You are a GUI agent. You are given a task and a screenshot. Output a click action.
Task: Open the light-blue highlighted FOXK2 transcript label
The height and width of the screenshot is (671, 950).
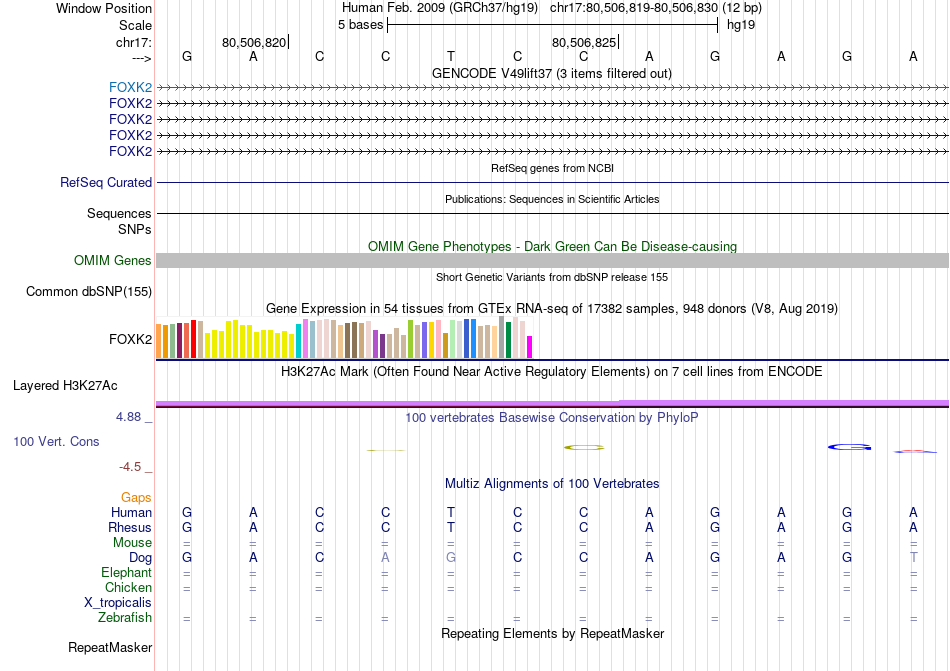point(130,87)
